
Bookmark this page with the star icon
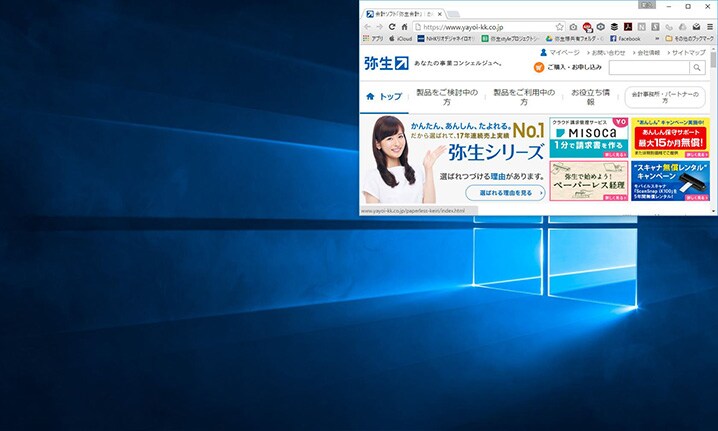560,27
